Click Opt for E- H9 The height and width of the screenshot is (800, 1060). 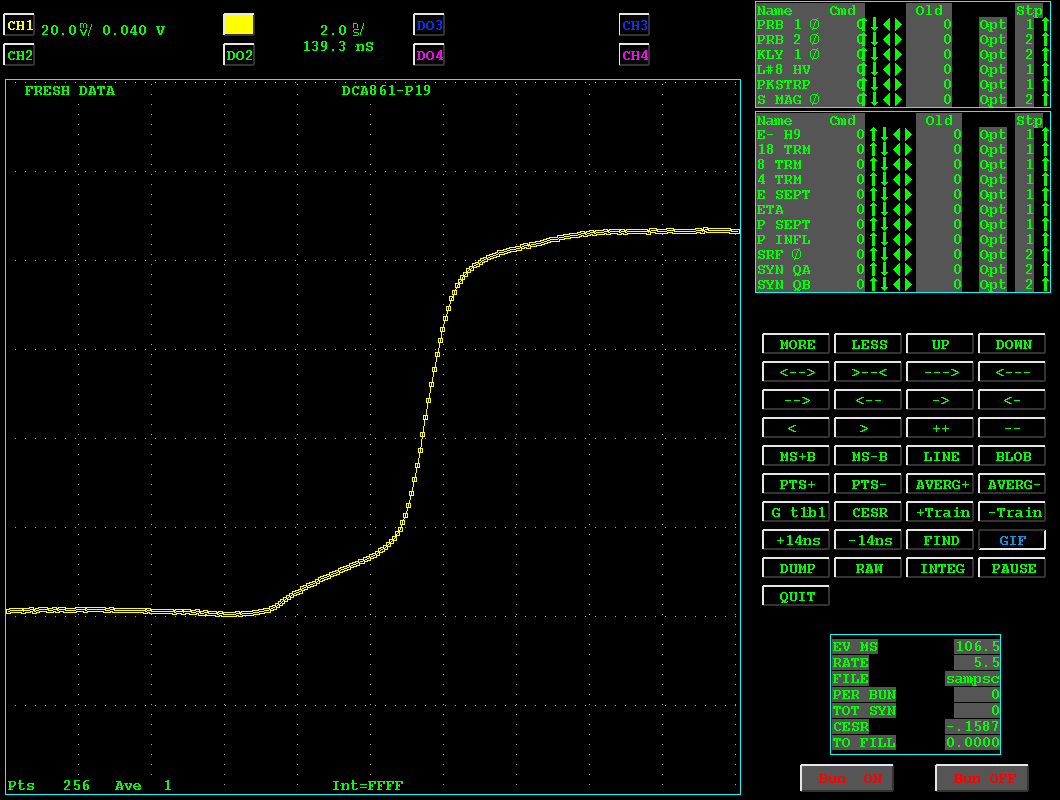click(992, 135)
